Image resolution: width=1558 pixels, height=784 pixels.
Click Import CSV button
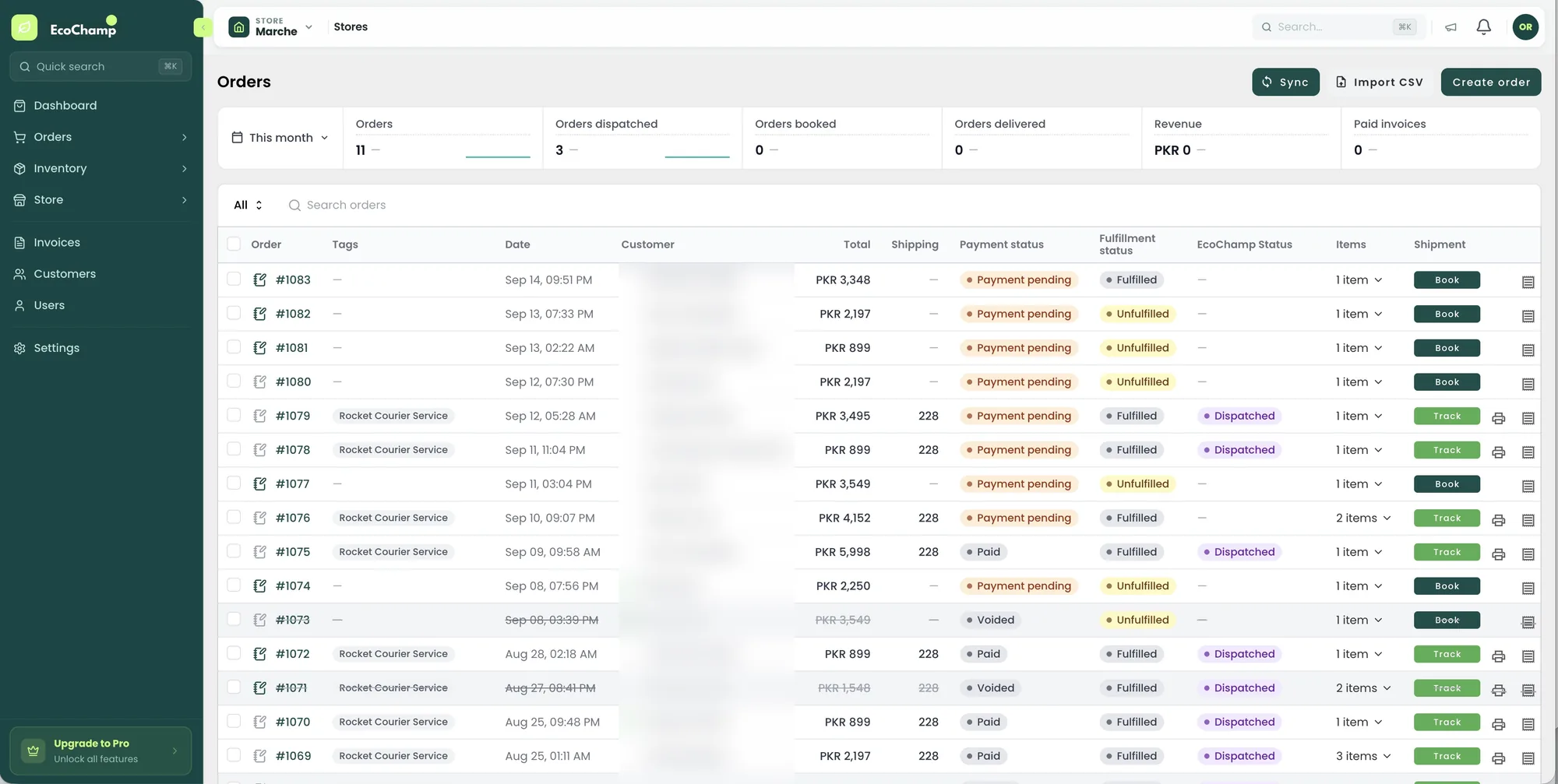click(x=1380, y=82)
